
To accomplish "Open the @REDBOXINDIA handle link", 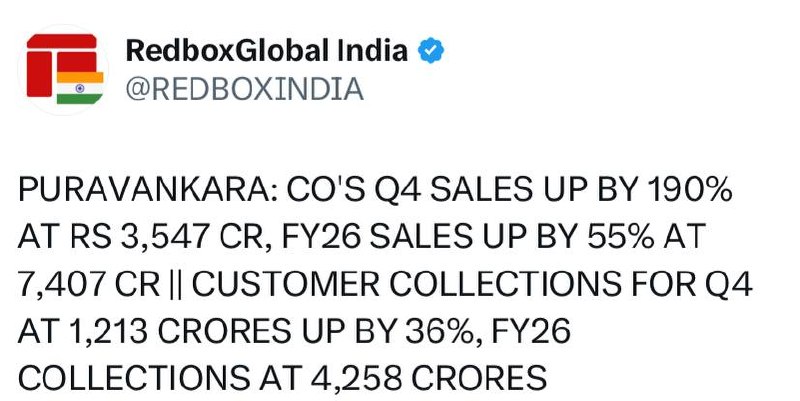I will 243,89.
